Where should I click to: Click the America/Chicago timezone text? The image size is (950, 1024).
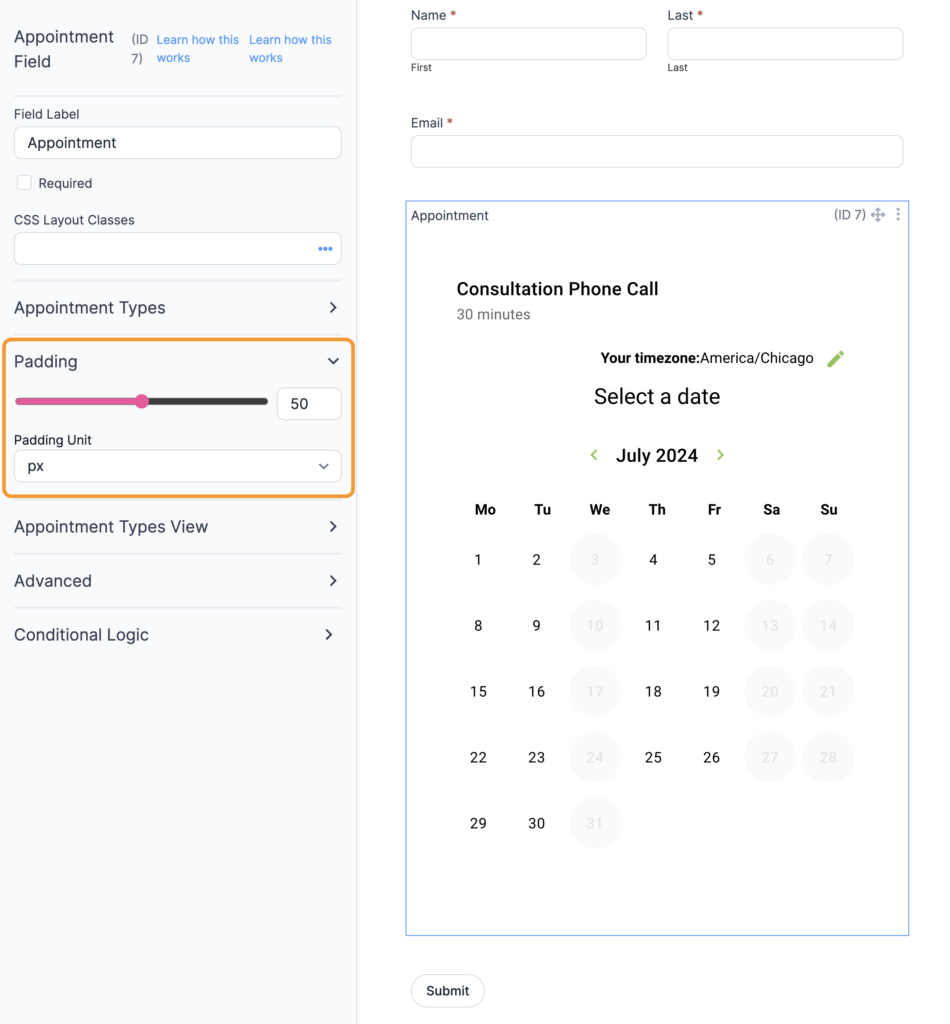[757, 358]
